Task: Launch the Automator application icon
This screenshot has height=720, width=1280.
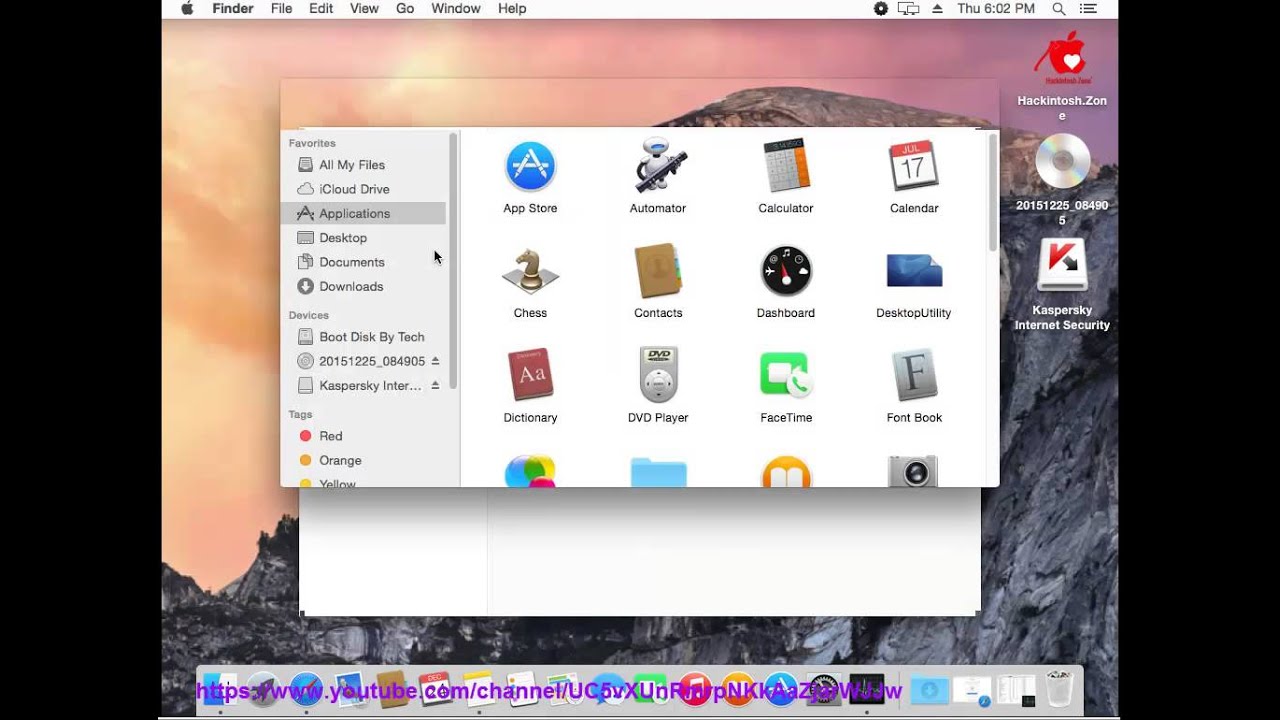Action: pyautogui.click(x=658, y=166)
